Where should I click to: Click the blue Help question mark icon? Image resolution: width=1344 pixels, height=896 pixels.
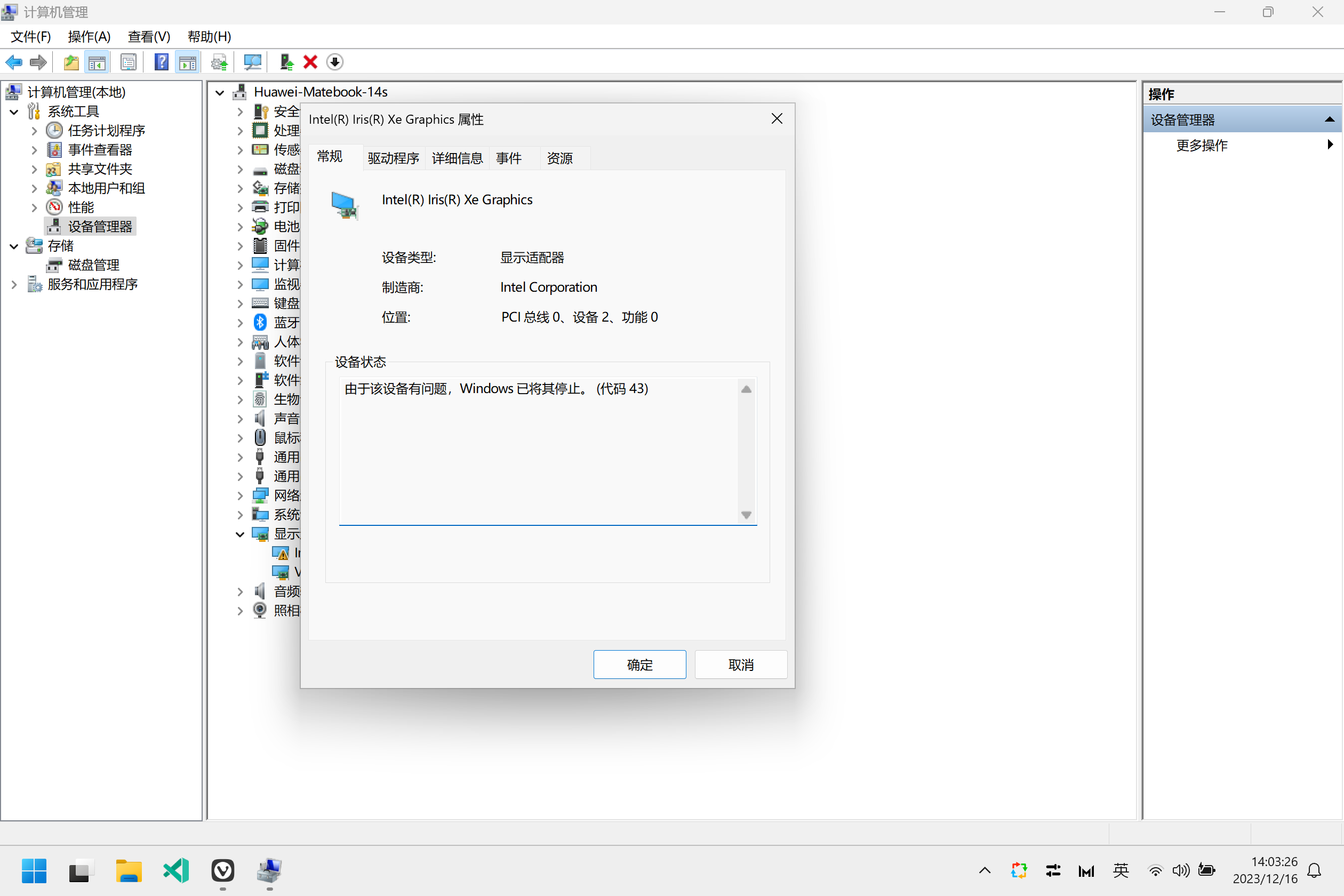tap(162, 62)
